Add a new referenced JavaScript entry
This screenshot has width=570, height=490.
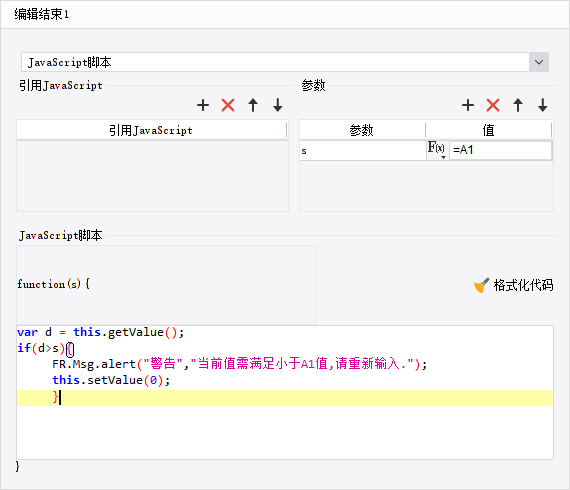203,105
